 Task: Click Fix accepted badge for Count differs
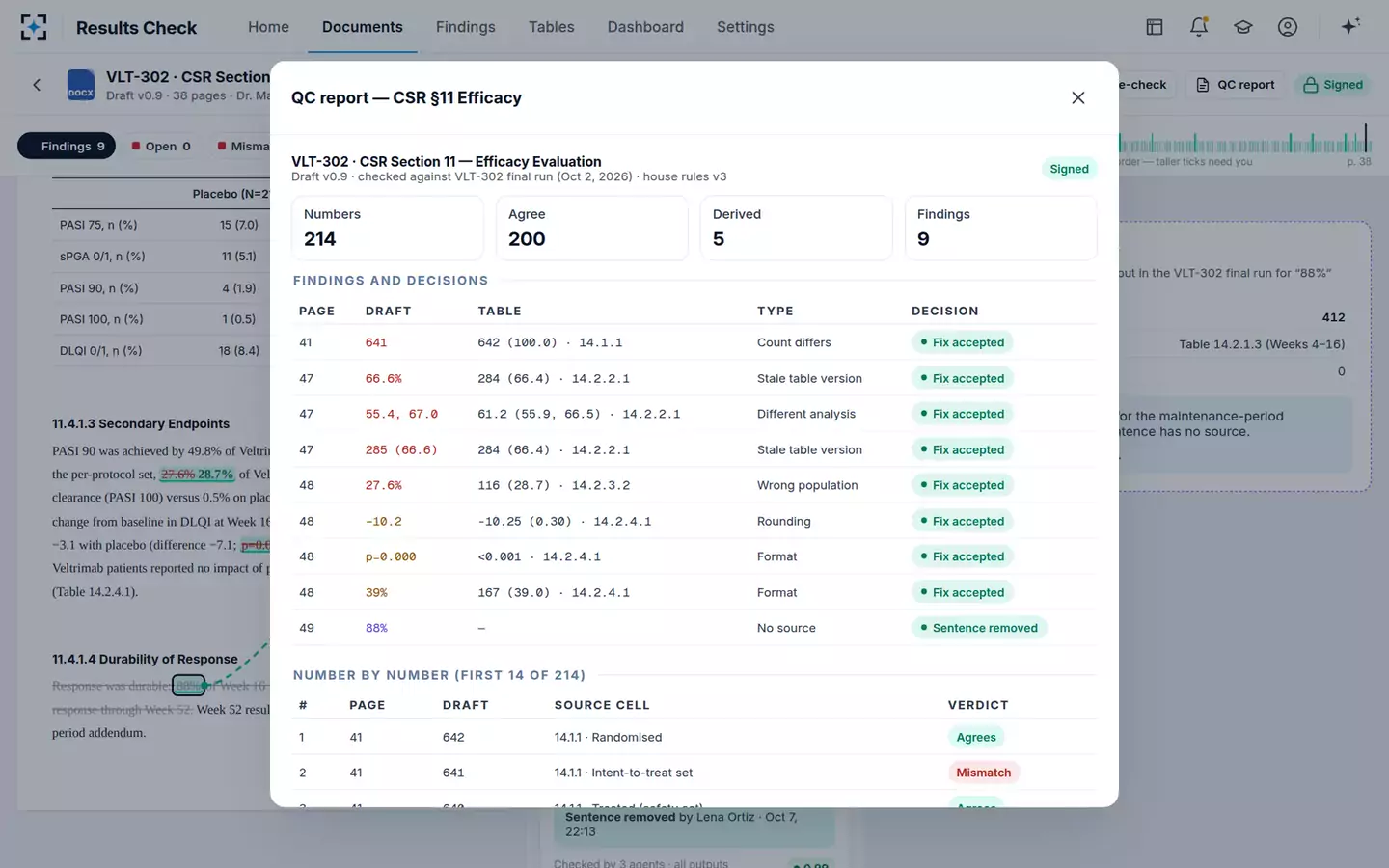(962, 342)
